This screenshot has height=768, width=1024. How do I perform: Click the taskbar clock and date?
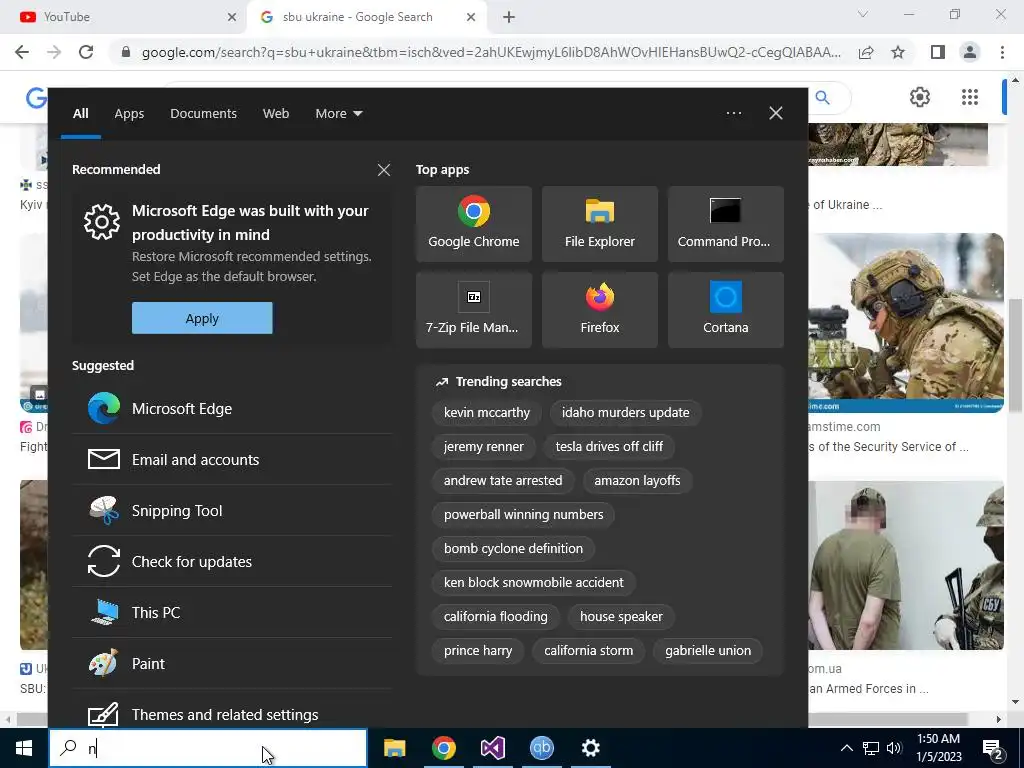tap(938, 748)
